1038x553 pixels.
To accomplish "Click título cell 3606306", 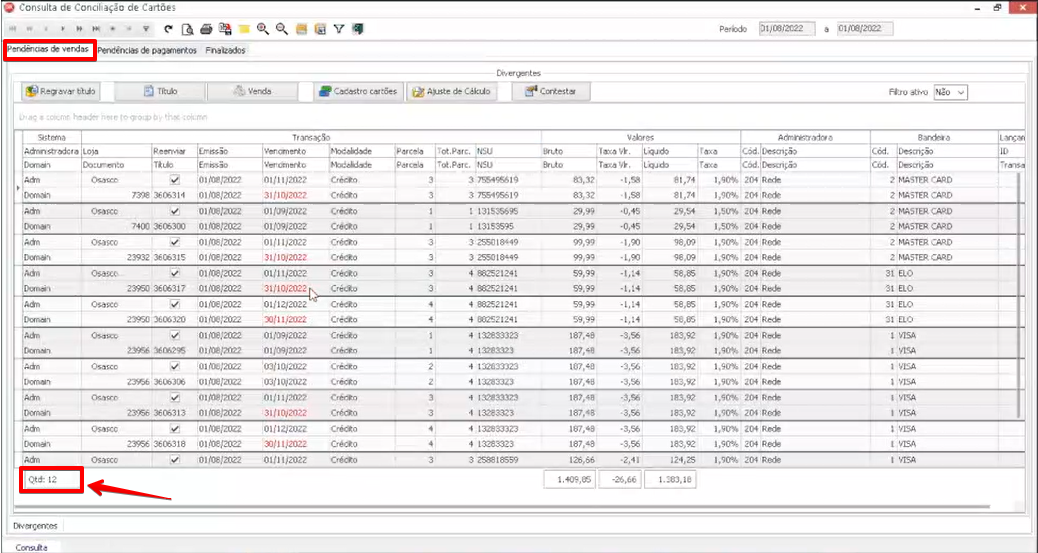I will (x=175, y=382).
